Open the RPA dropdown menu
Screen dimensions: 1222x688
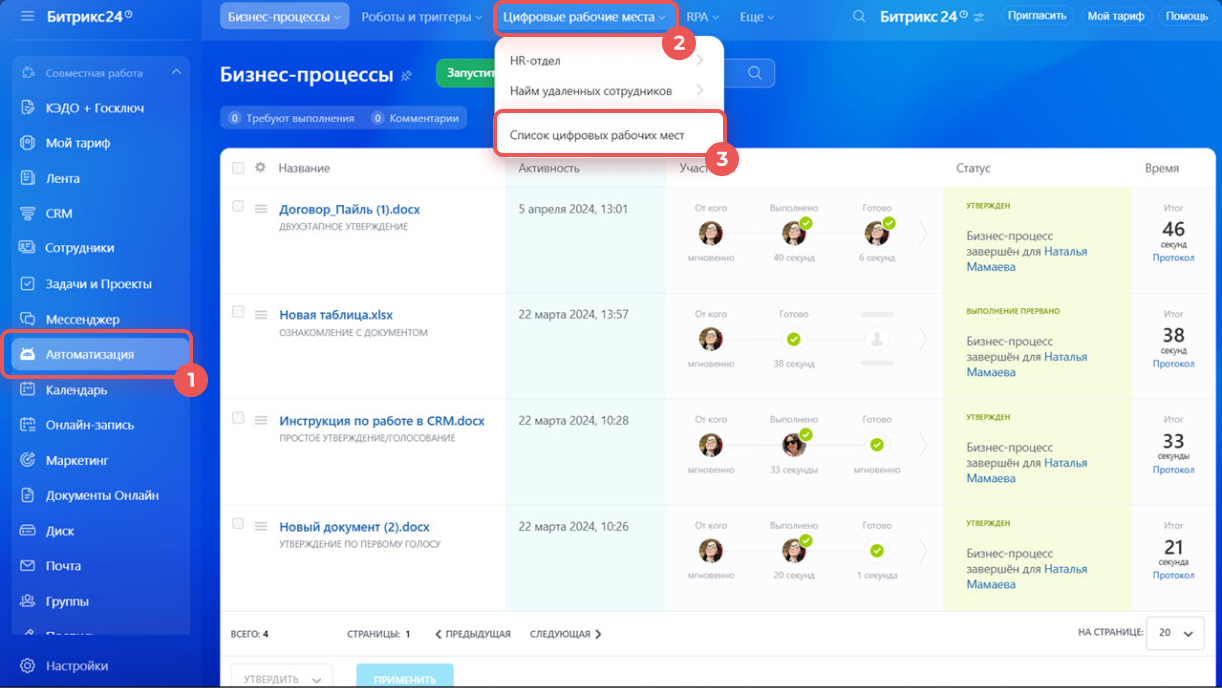pyautogui.click(x=703, y=17)
